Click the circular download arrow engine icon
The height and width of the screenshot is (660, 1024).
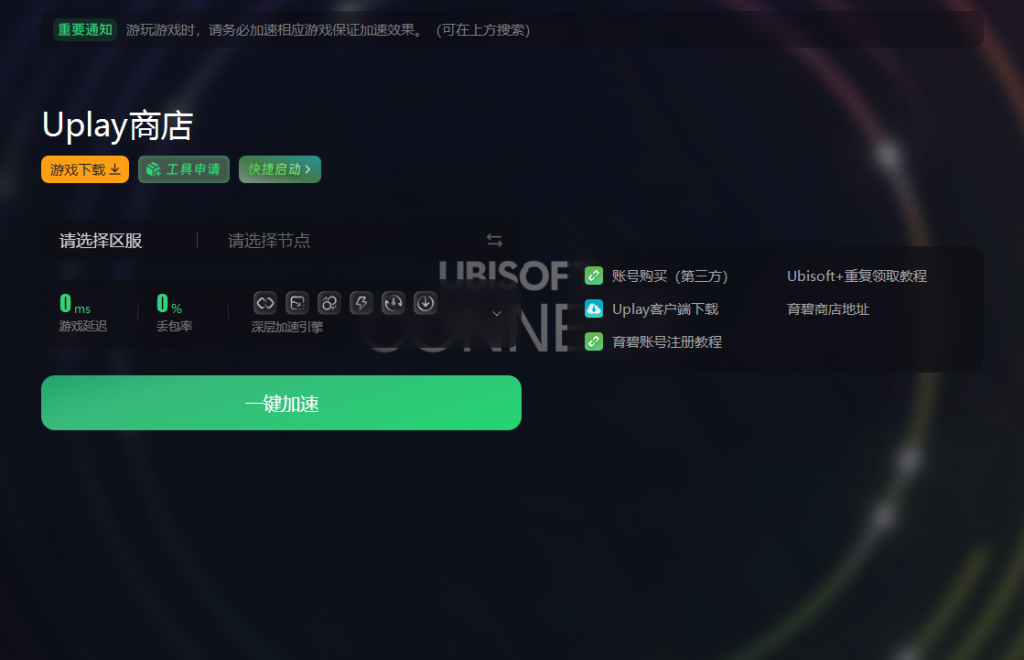tap(425, 303)
